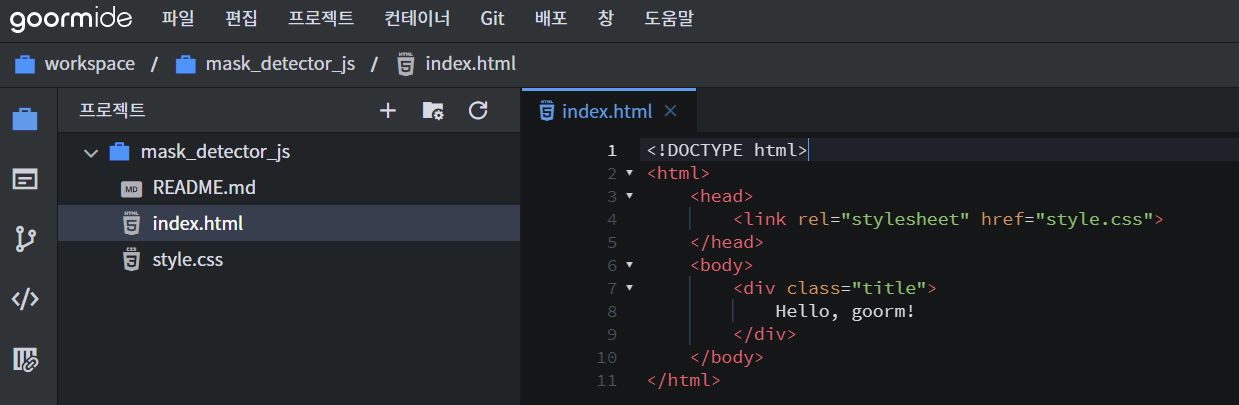Place cursor in the DOCTYPE html line

point(727,150)
